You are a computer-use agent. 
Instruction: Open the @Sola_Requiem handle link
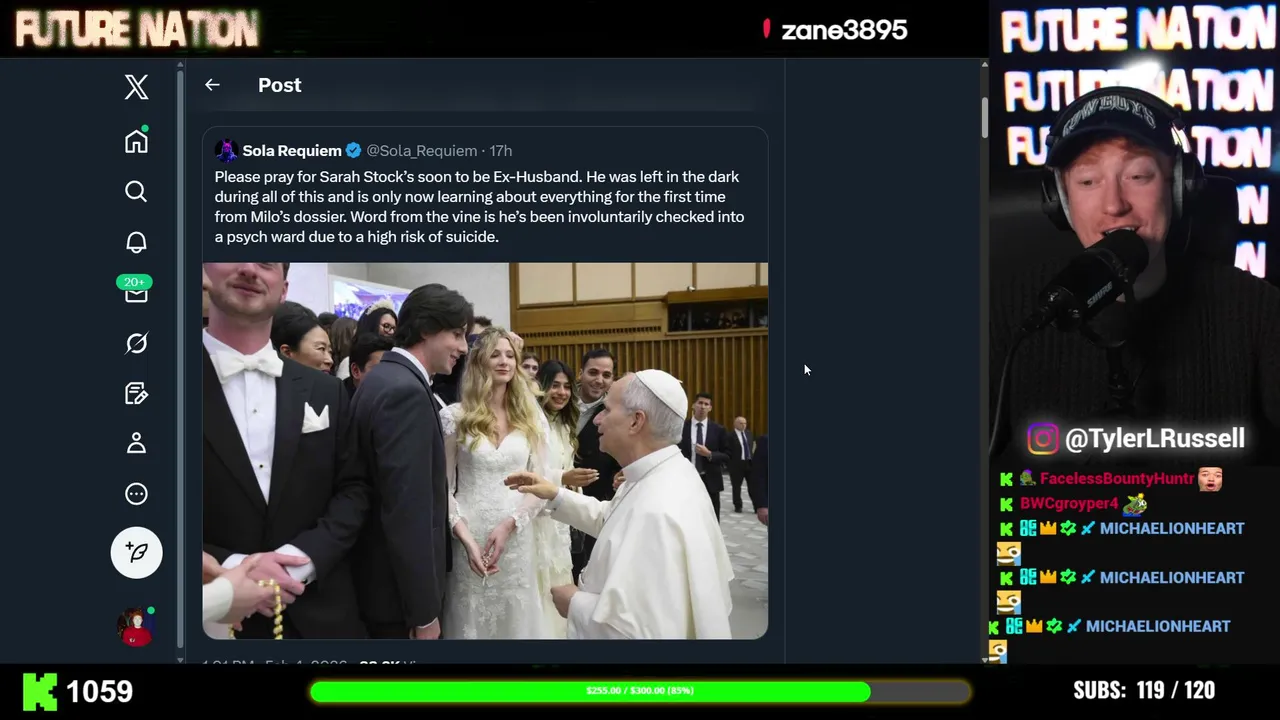pos(421,151)
